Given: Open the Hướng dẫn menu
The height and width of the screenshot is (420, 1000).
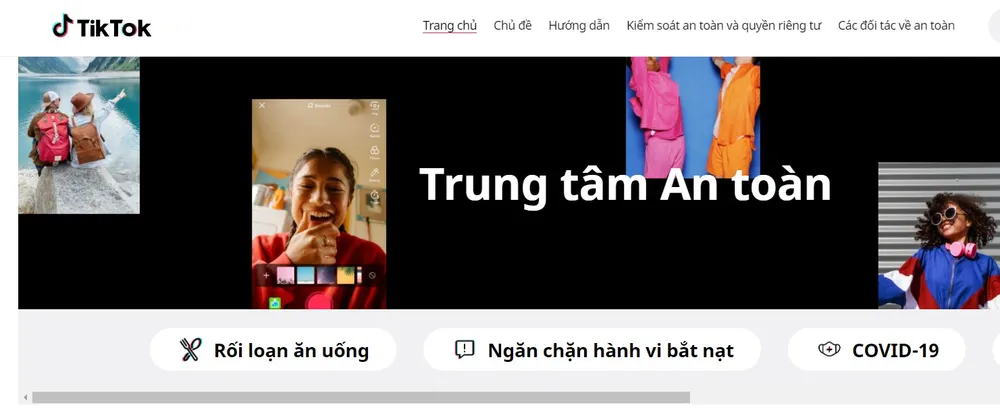Looking at the screenshot, I should coord(579,26).
